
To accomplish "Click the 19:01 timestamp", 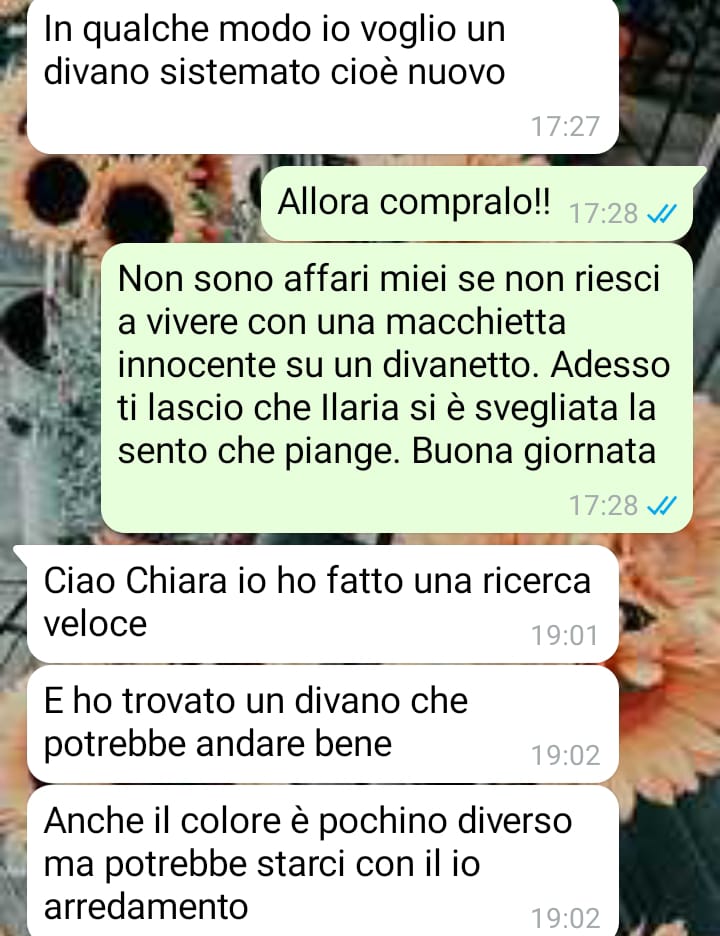I will tap(565, 635).
